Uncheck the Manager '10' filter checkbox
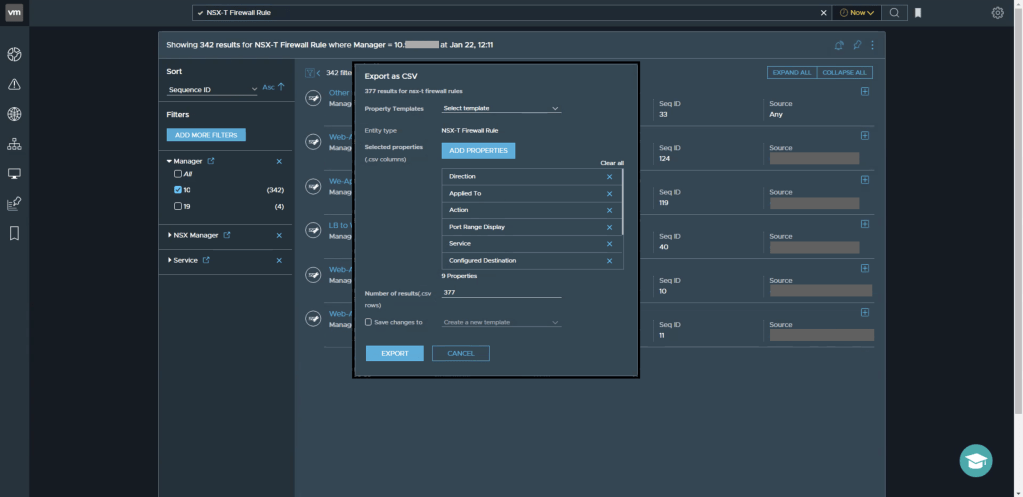1023x497 pixels. 178,190
